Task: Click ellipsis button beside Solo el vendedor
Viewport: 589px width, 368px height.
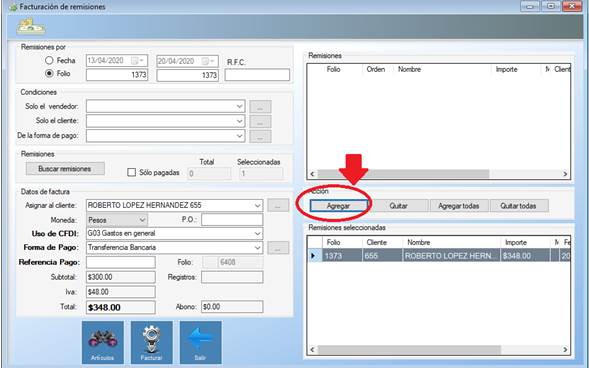Action: point(260,107)
